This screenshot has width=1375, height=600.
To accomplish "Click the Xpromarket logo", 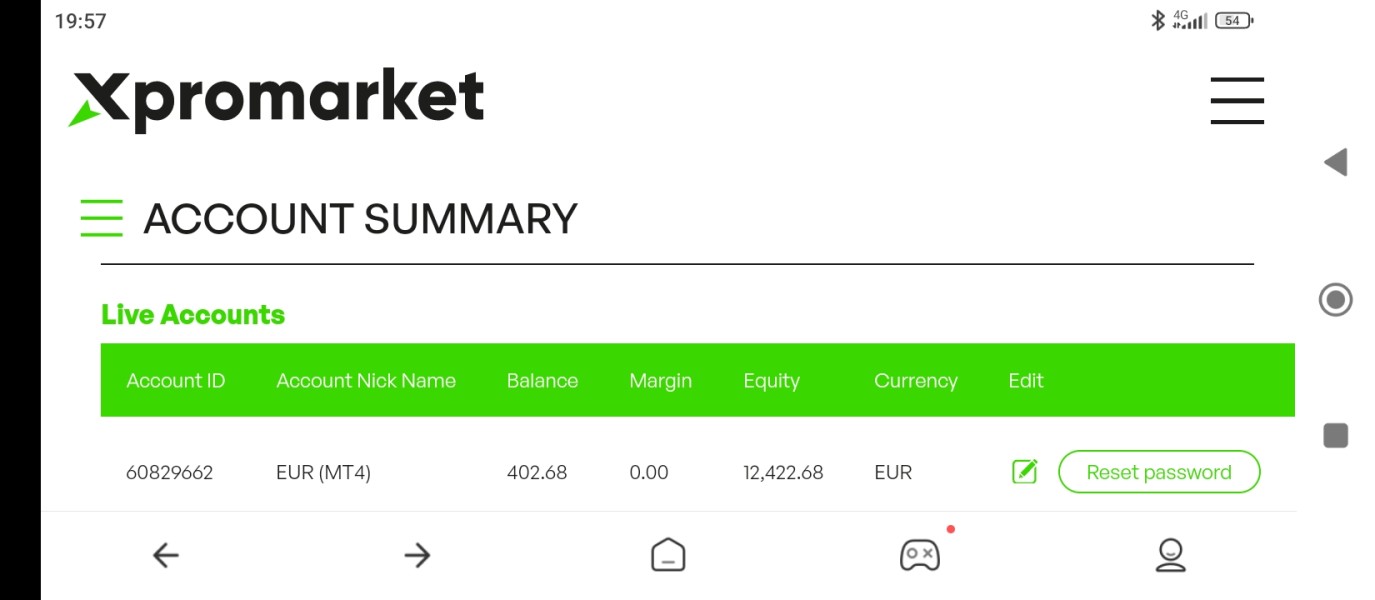I will pos(278,100).
